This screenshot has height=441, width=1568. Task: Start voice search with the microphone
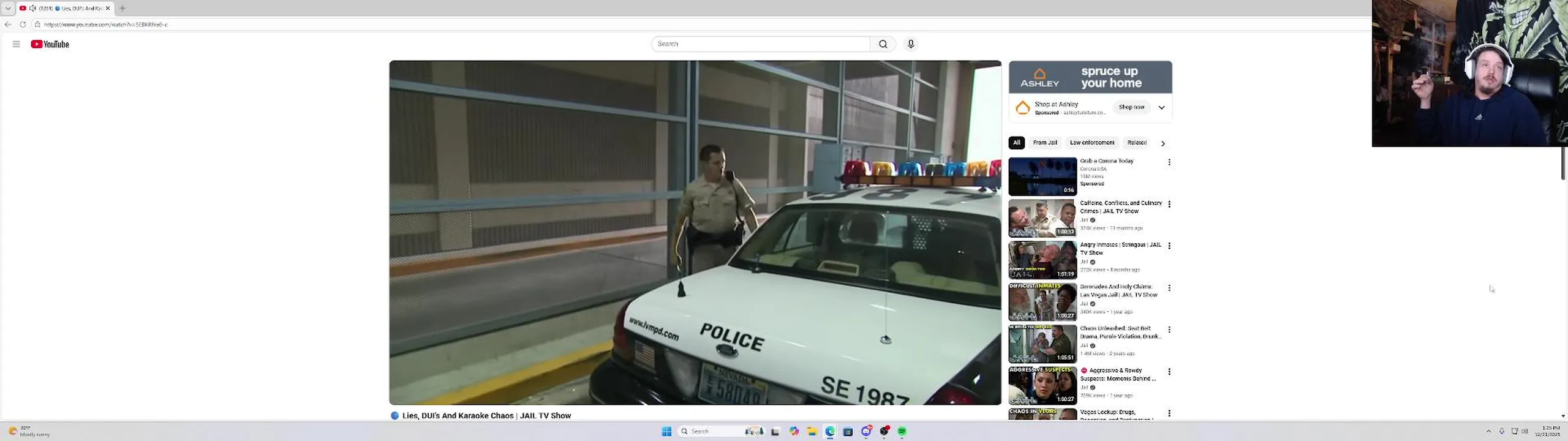911,44
